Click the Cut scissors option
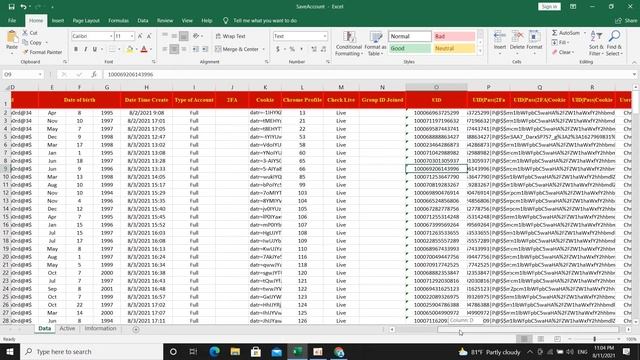The image size is (640, 360). tap(30, 33)
